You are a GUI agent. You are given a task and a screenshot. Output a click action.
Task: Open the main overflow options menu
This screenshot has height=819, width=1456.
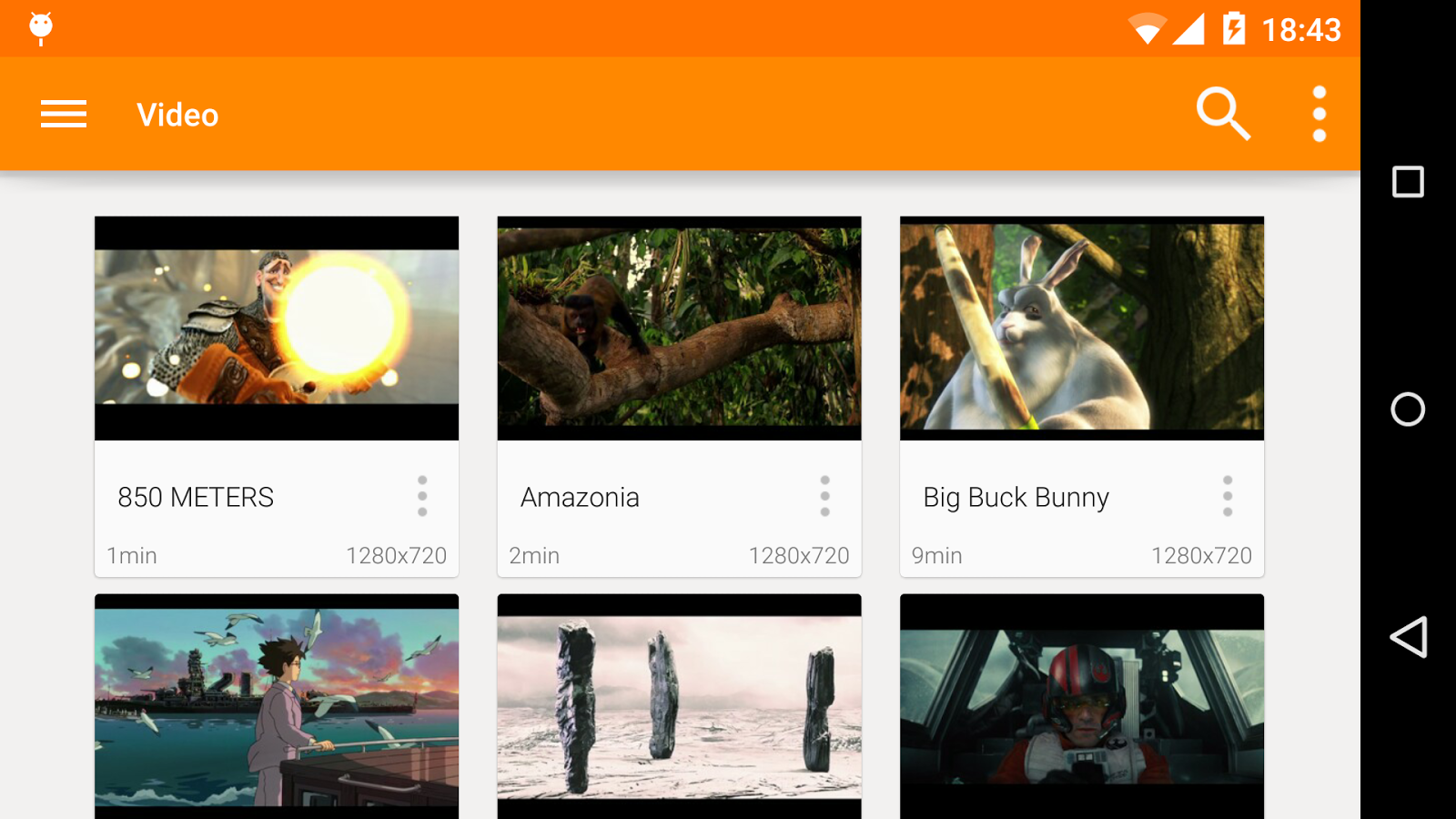pos(1319,114)
